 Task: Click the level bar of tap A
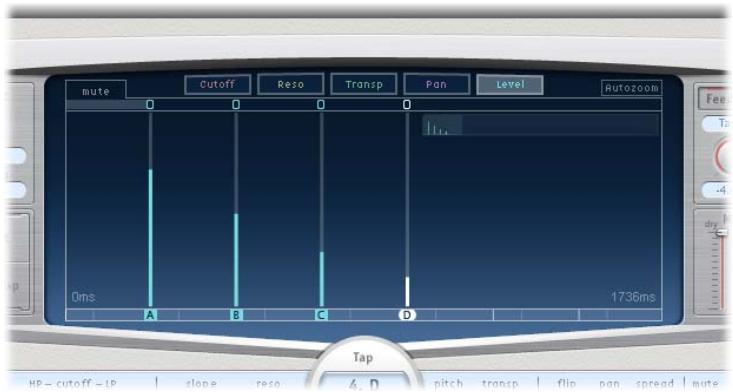[151, 238]
